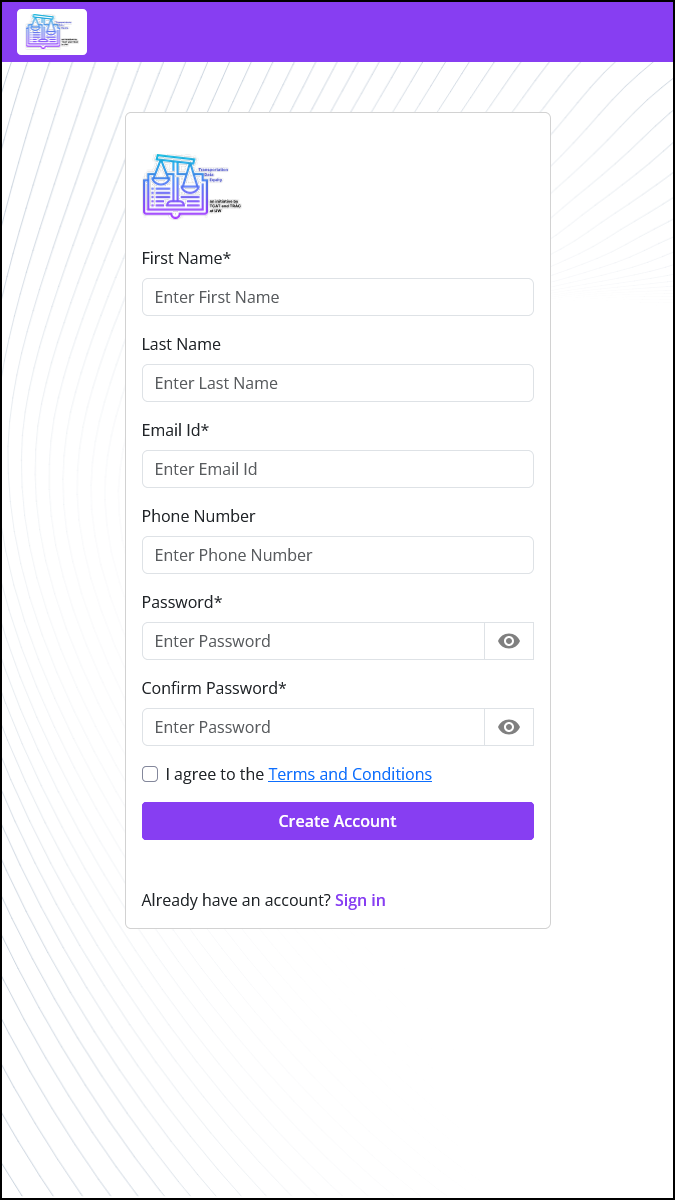This screenshot has height=1200, width=675.
Task: Select Sign in to go to login
Action: click(360, 900)
